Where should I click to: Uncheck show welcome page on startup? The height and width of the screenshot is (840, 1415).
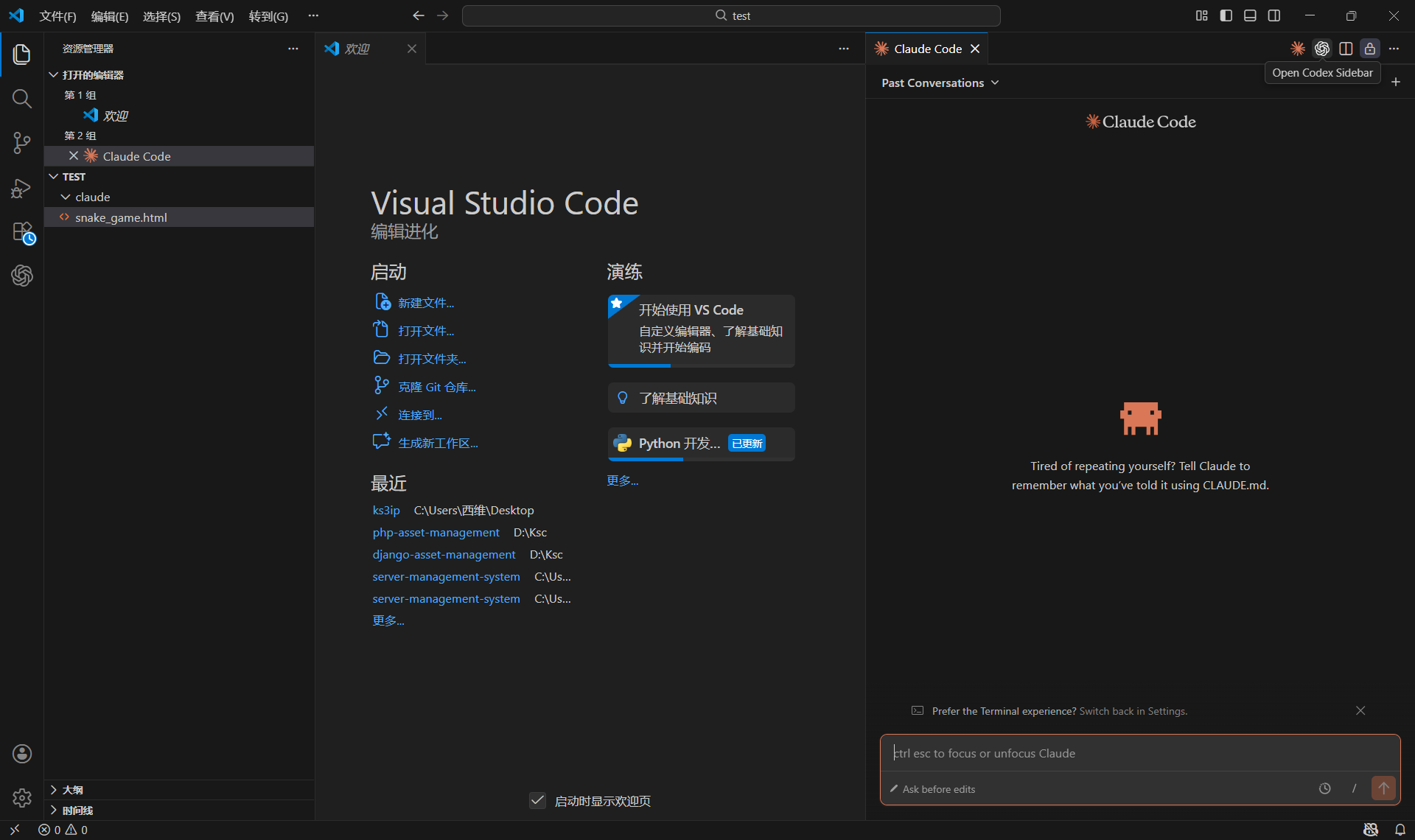click(x=538, y=801)
